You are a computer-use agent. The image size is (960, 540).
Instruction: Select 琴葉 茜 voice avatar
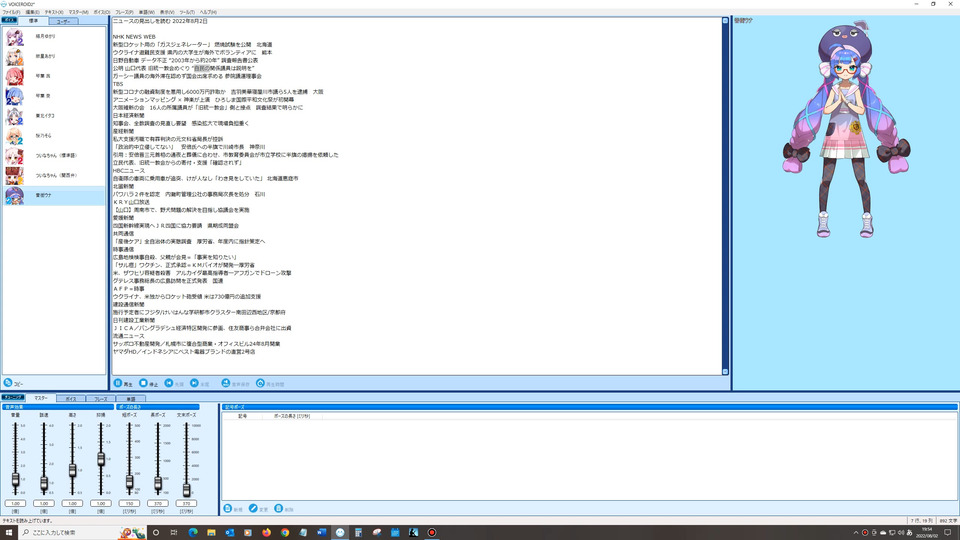14,76
